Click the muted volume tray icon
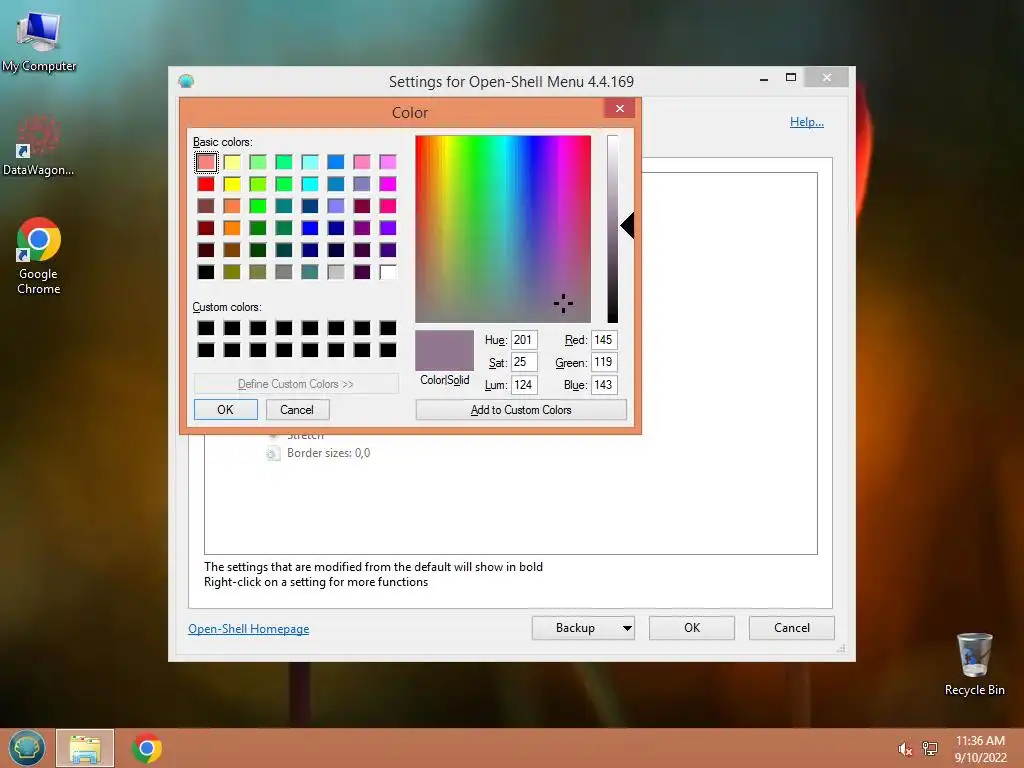1024x768 pixels. tap(904, 749)
